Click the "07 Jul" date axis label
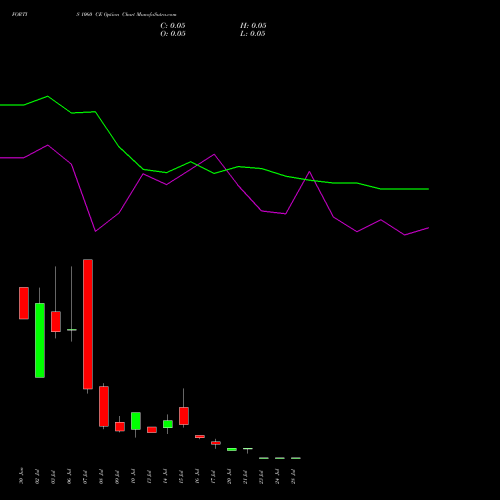The width and height of the screenshot is (500, 500). point(85,477)
